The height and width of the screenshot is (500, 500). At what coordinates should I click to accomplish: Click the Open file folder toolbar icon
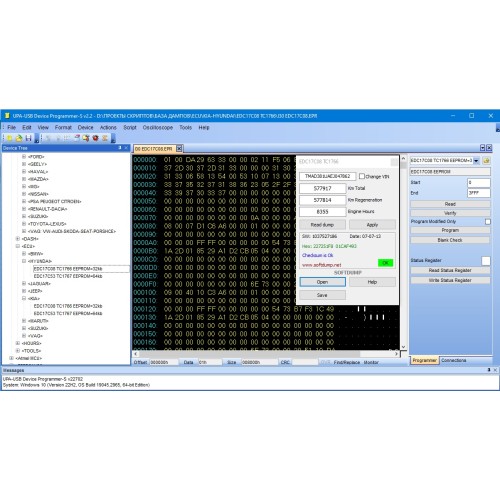[x=19, y=138]
